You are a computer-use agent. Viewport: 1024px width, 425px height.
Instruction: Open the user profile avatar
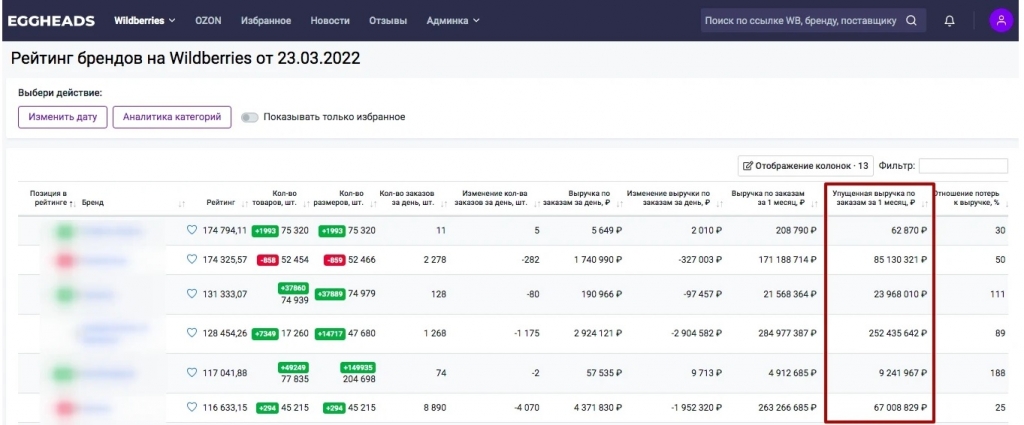point(1001,20)
